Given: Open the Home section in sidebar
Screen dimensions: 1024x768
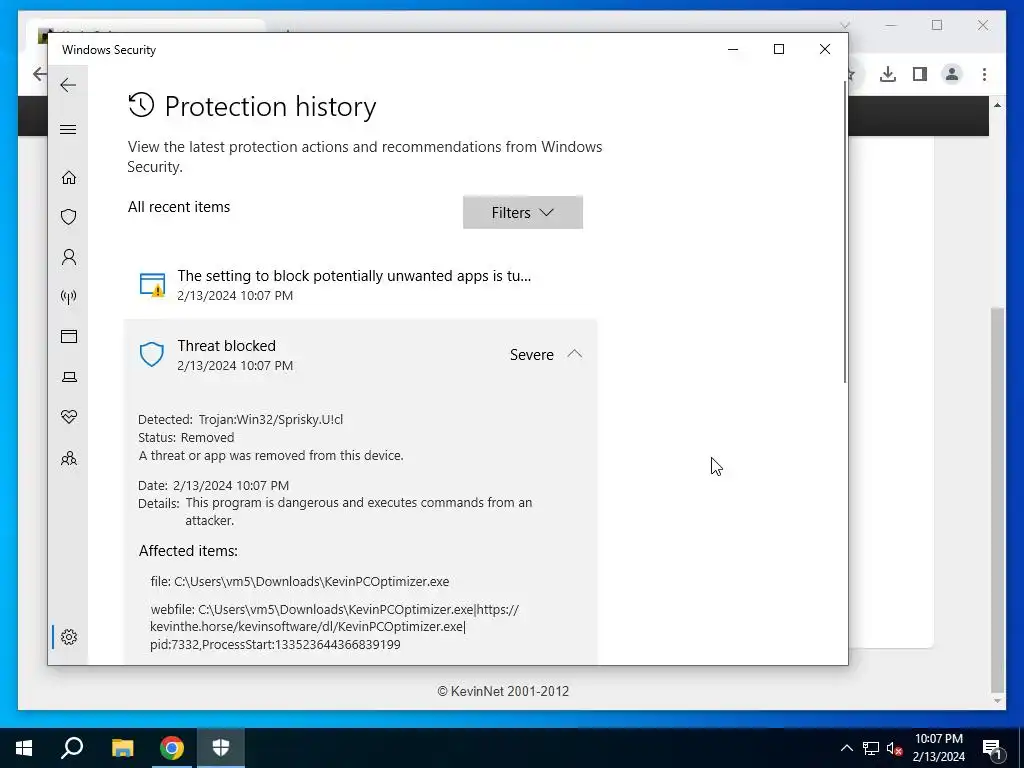Looking at the screenshot, I should click(x=69, y=178).
